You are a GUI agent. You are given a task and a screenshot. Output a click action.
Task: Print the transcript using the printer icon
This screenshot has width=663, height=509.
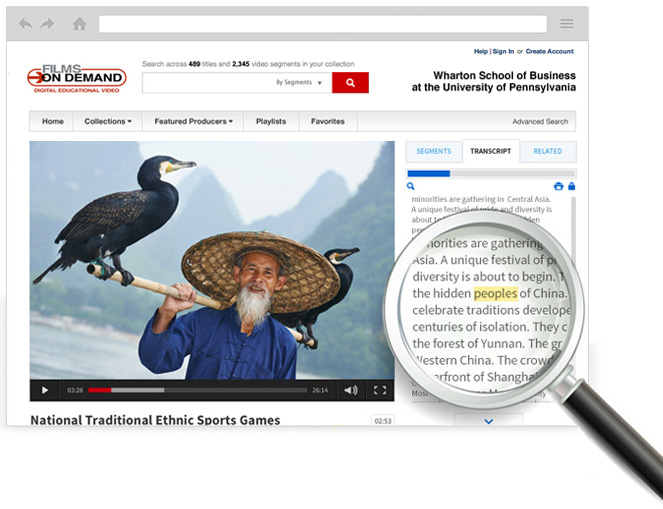pyautogui.click(x=558, y=186)
